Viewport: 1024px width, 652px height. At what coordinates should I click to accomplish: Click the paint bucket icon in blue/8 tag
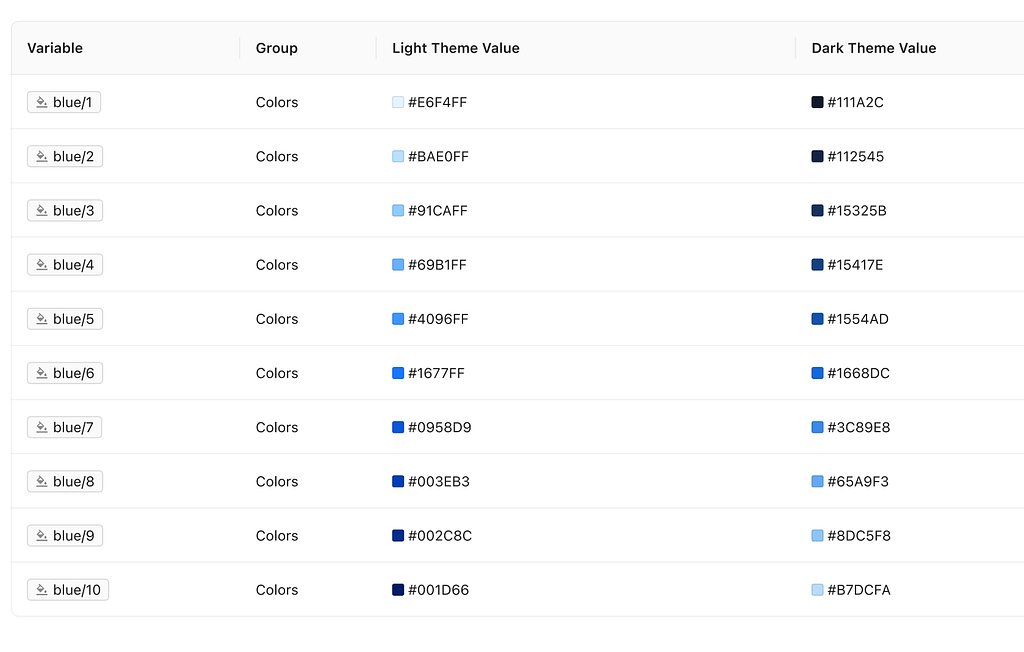pos(42,482)
